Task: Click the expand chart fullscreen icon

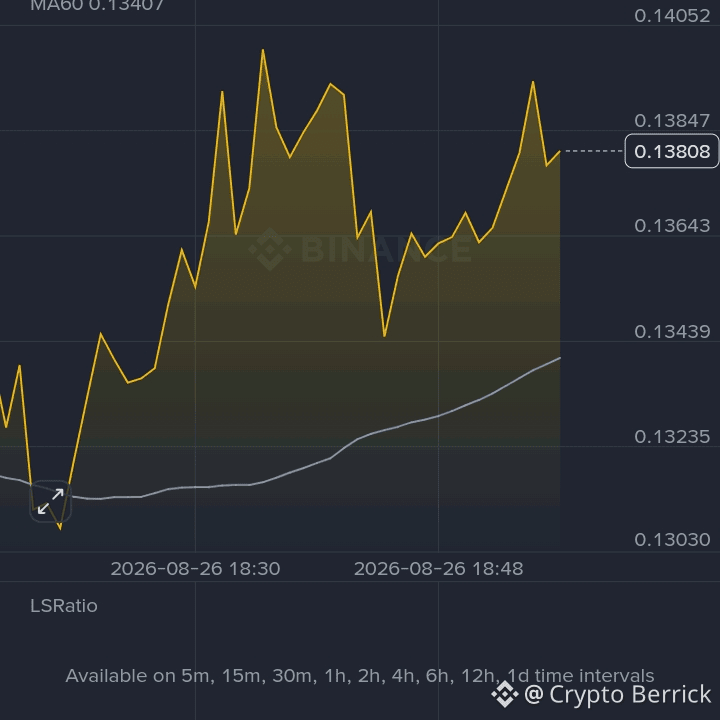Action: (51, 501)
